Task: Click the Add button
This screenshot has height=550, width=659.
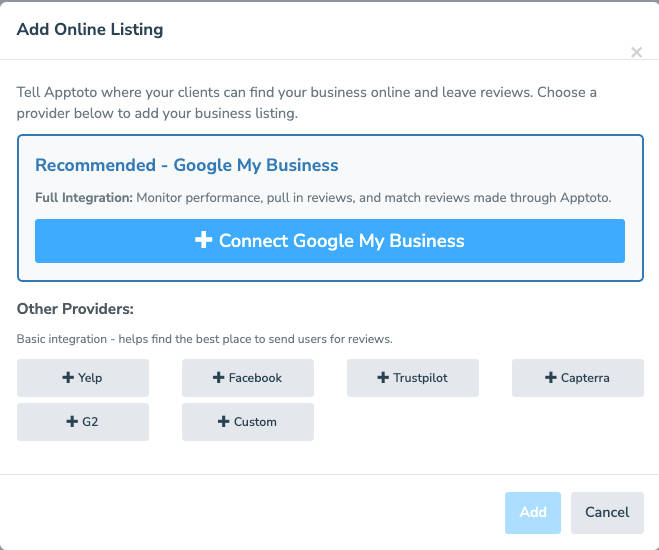Action: coord(533,513)
